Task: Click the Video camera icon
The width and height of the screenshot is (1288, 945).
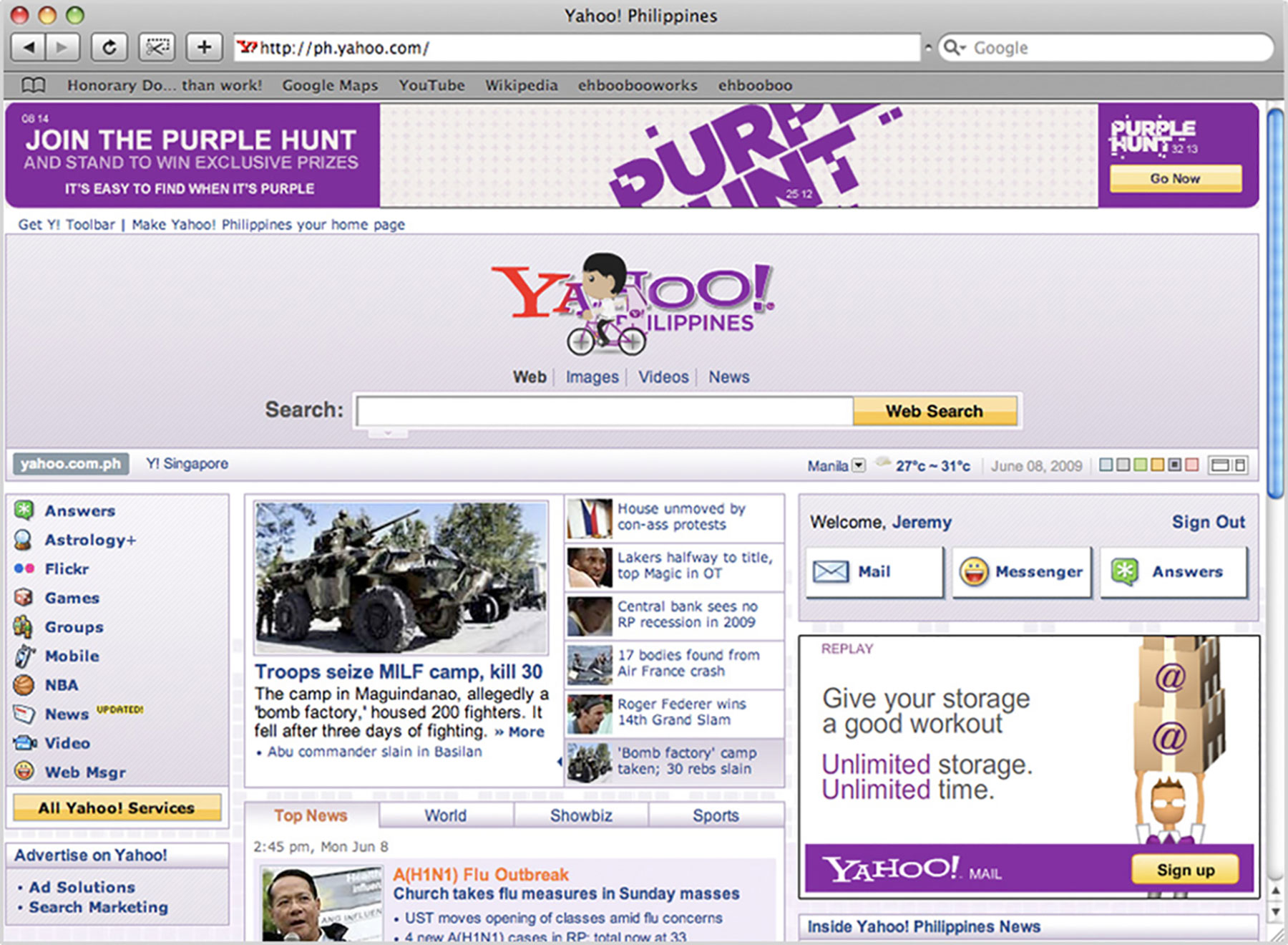Action: point(24,743)
